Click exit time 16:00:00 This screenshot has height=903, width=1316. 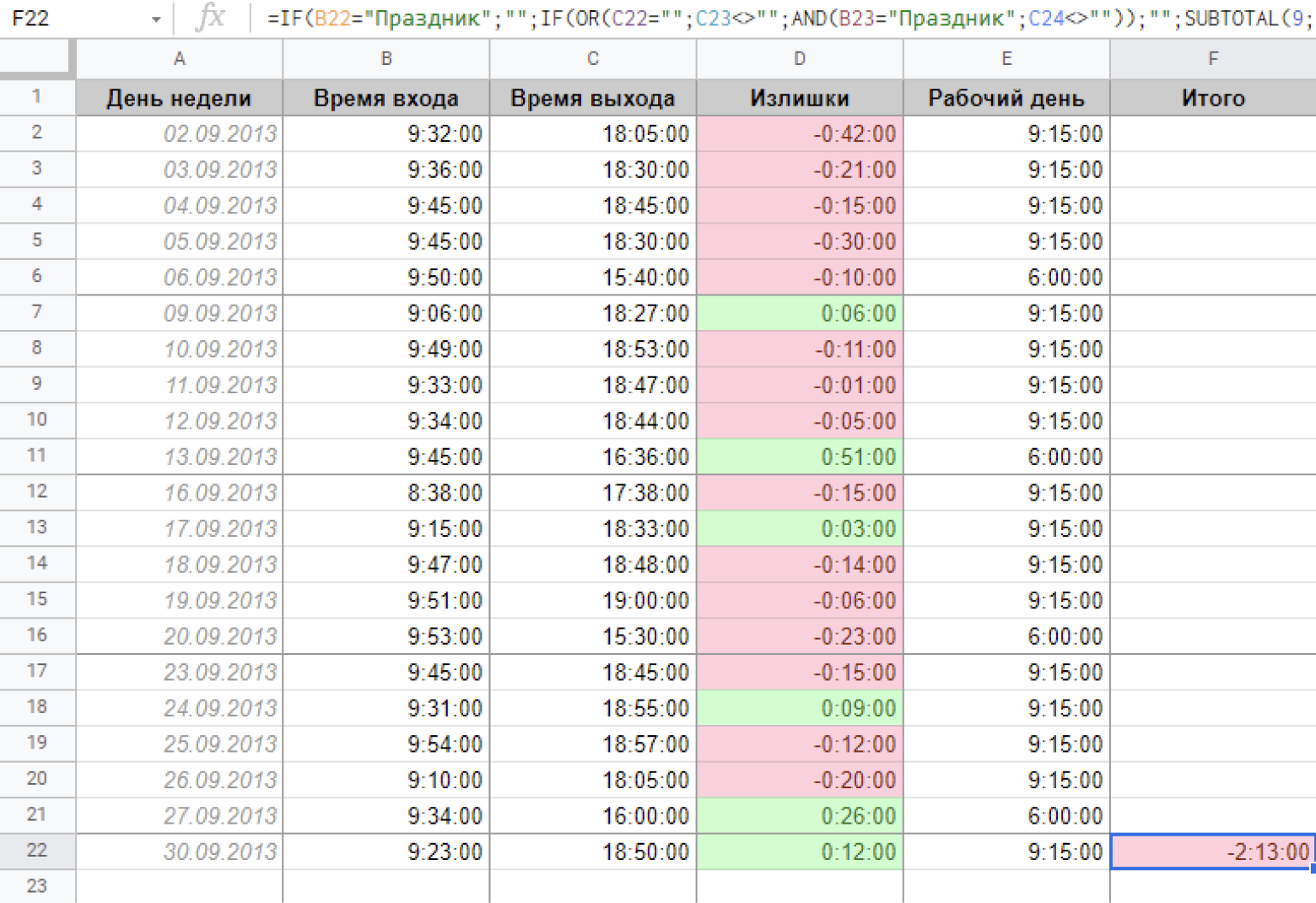[593, 816]
